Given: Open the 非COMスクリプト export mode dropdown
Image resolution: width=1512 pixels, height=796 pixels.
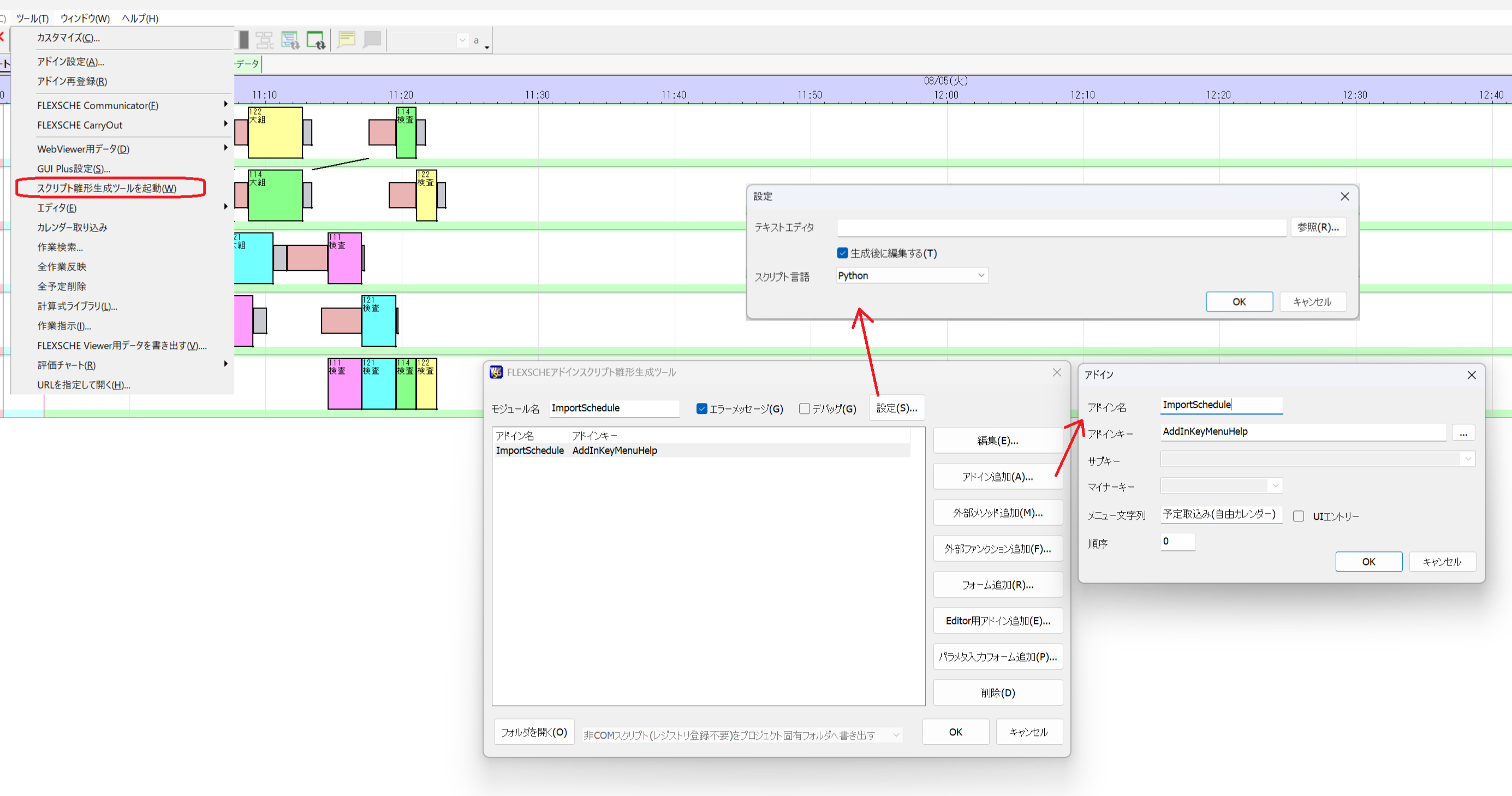Looking at the screenshot, I should coord(742,735).
